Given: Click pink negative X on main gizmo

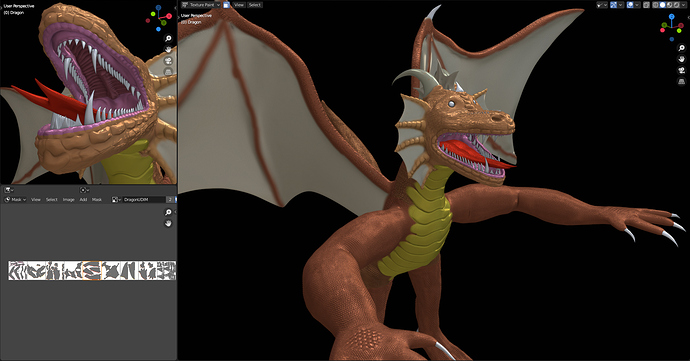Looking at the screenshot, I should coord(662,30).
